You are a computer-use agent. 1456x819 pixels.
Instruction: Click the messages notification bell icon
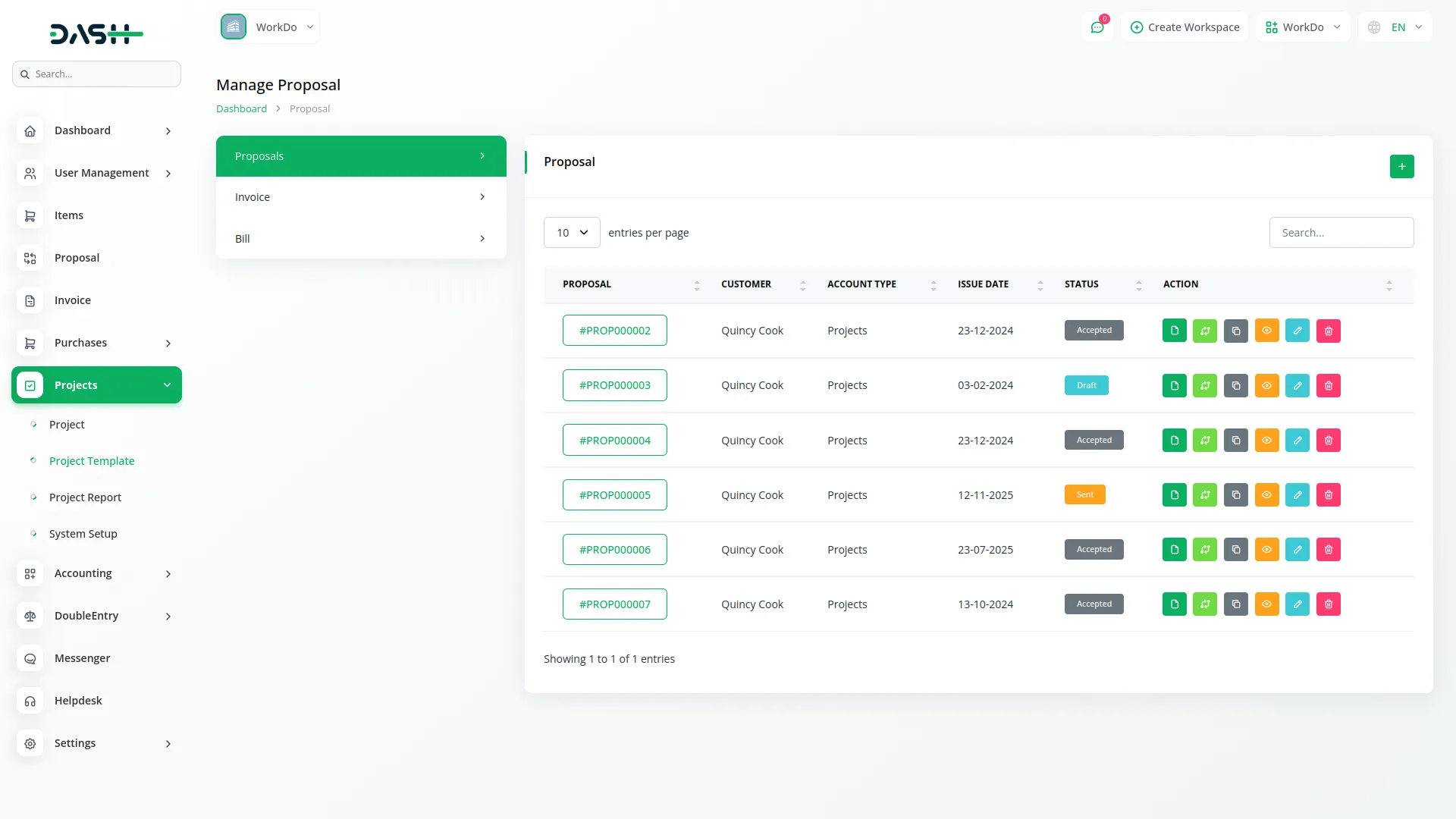[x=1097, y=27]
